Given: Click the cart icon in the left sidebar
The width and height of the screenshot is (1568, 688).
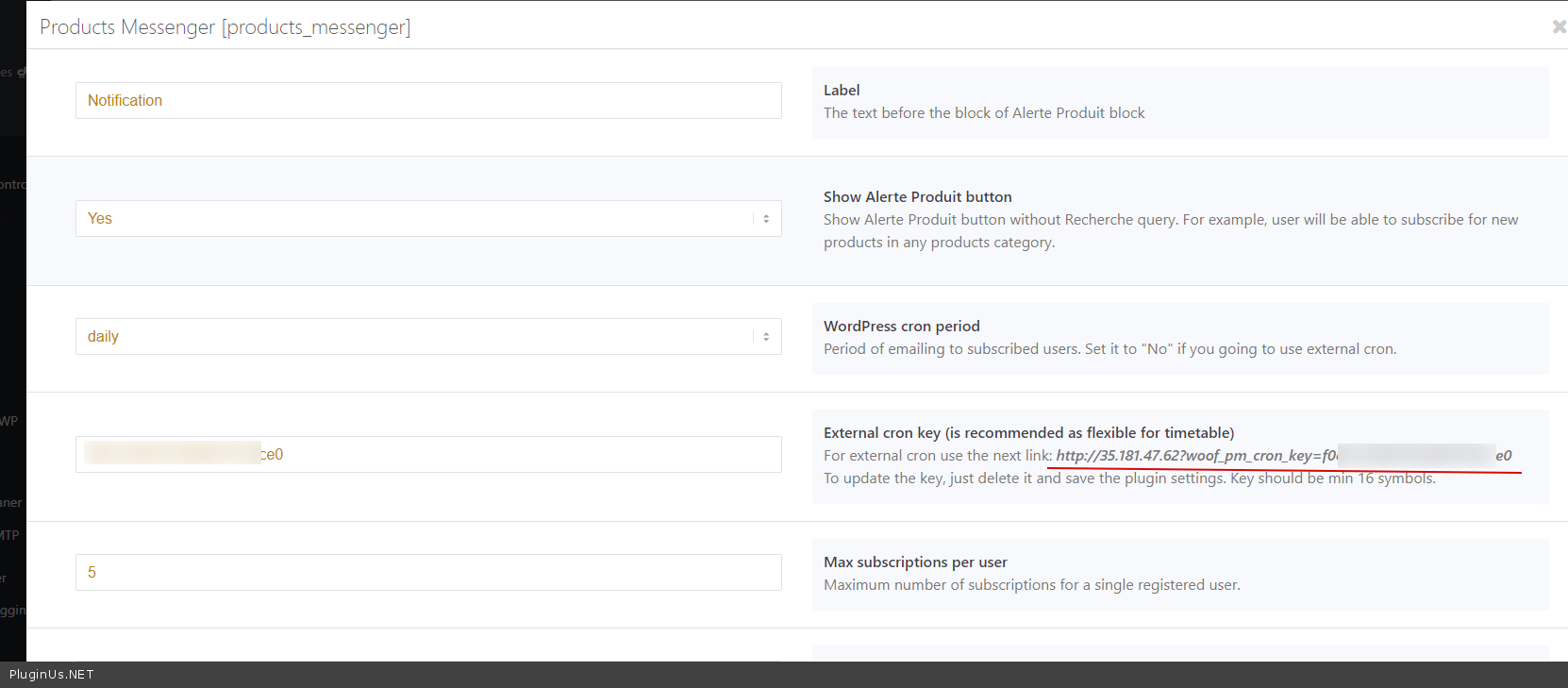Looking at the screenshot, I should [21, 73].
